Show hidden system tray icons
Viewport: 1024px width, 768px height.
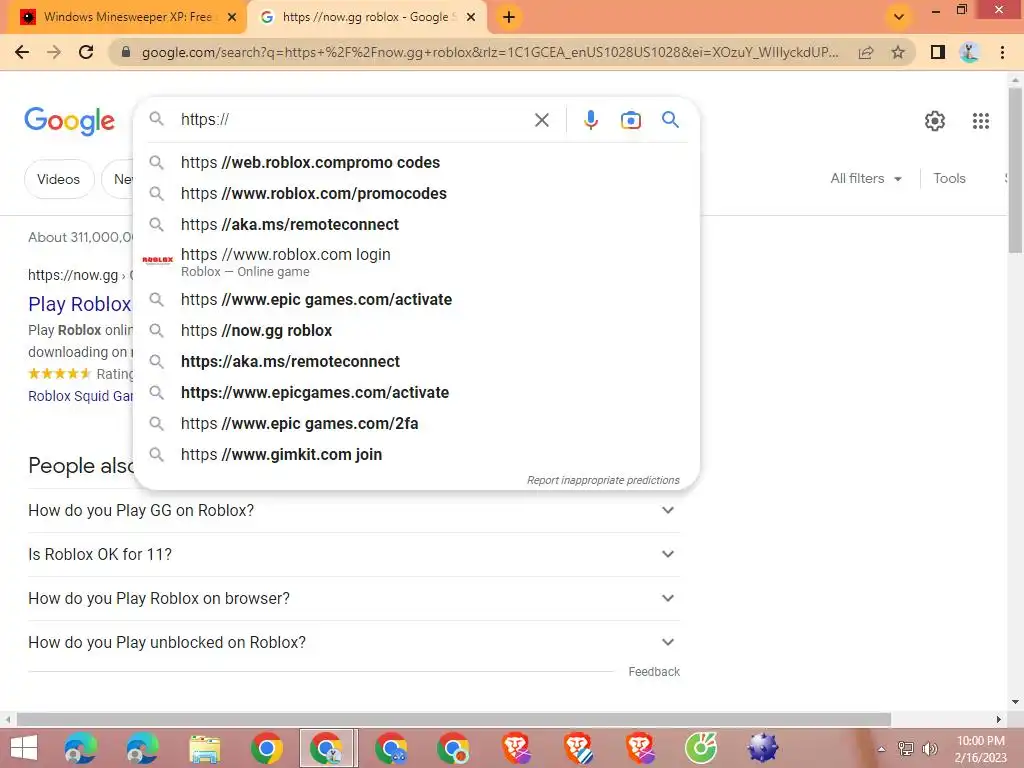point(882,749)
